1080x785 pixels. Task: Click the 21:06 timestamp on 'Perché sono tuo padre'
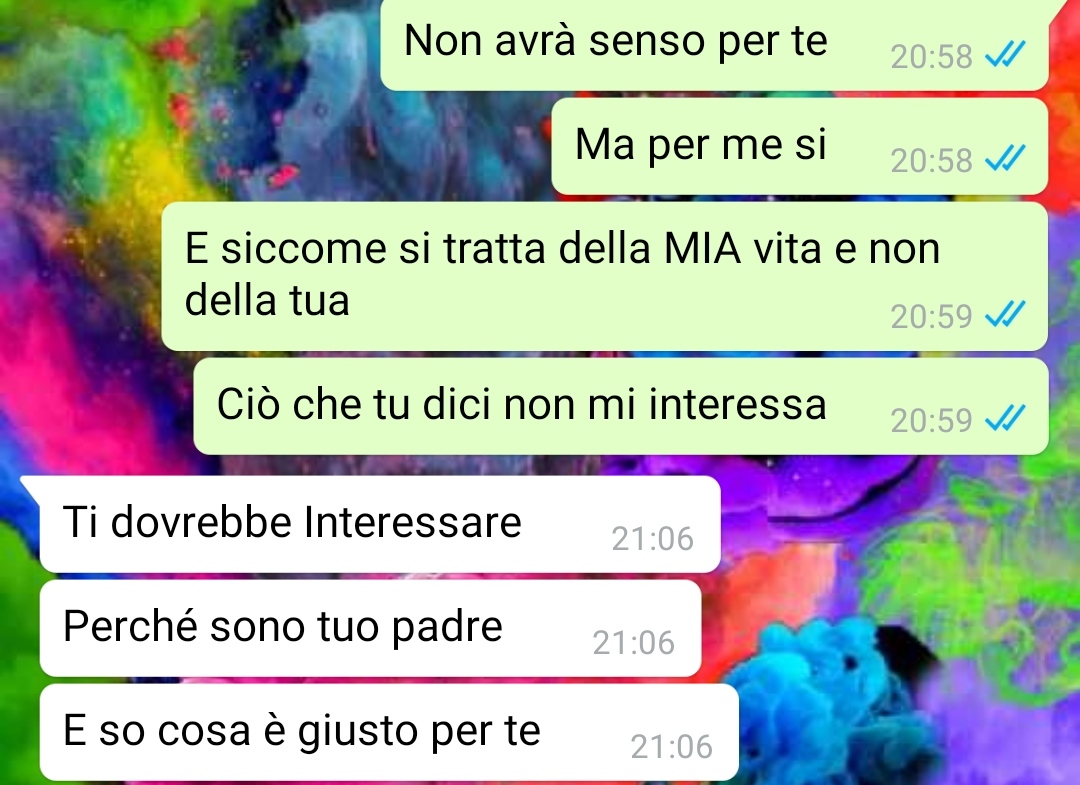coord(634,643)
